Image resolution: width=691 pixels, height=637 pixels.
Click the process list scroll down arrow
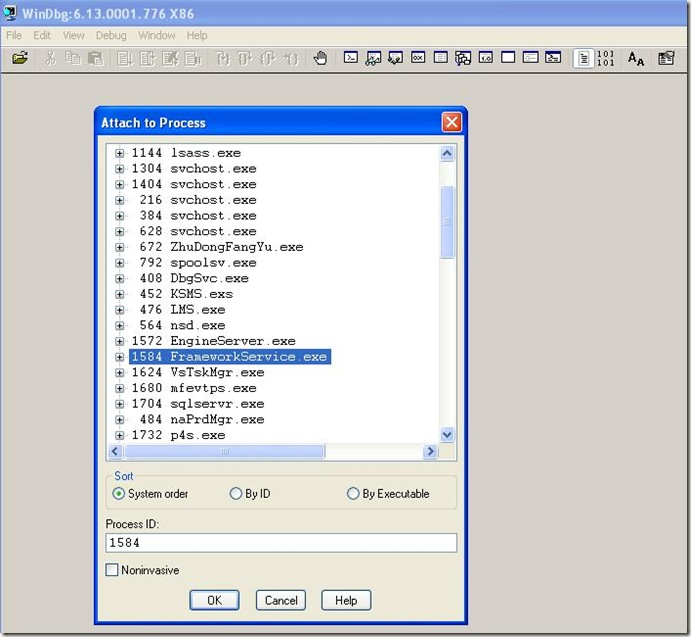(447, 435)
